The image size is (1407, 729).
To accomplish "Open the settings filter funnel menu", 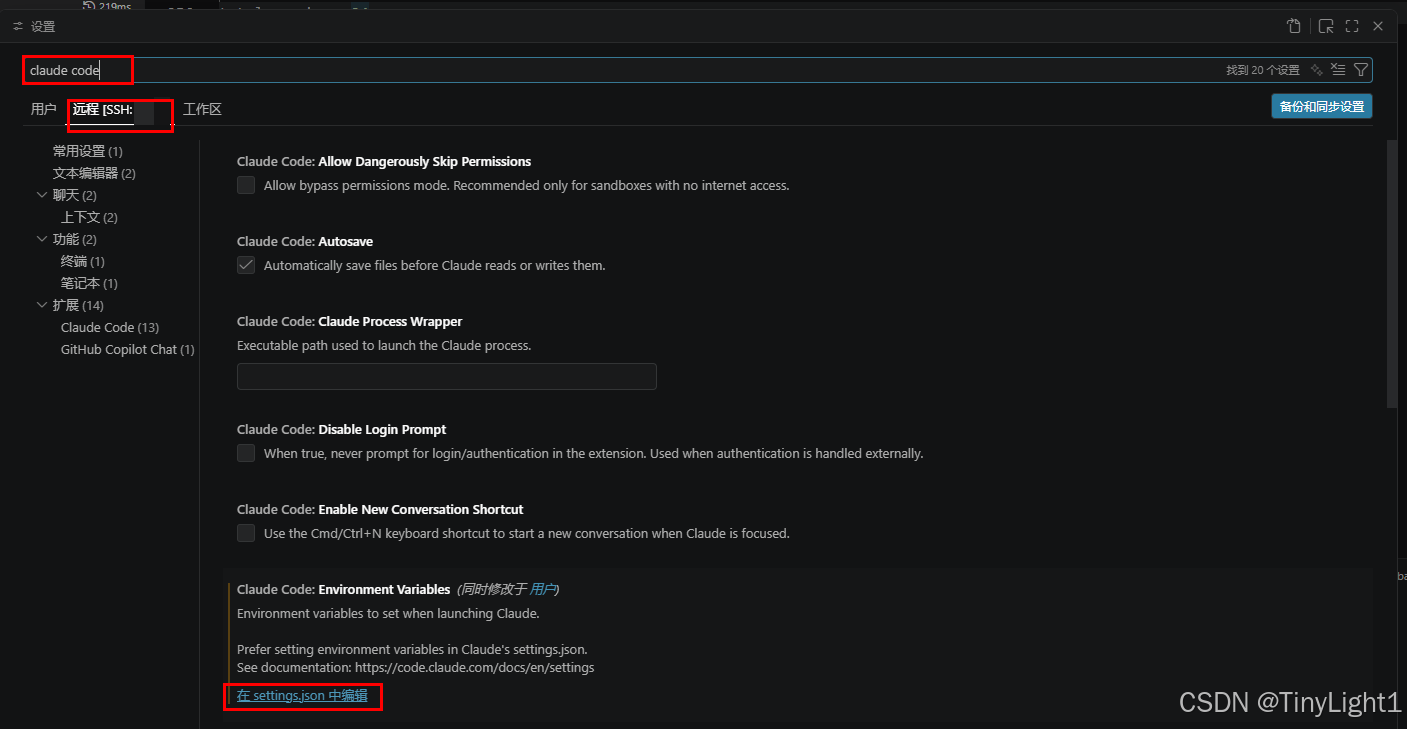I will (1361, 70).
